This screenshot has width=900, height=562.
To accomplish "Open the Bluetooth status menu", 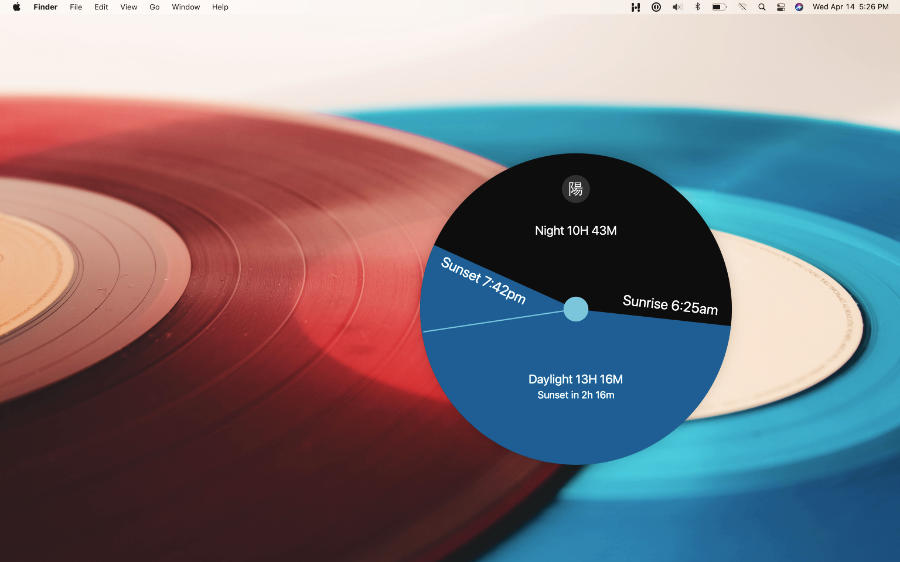I will [697, 7].
